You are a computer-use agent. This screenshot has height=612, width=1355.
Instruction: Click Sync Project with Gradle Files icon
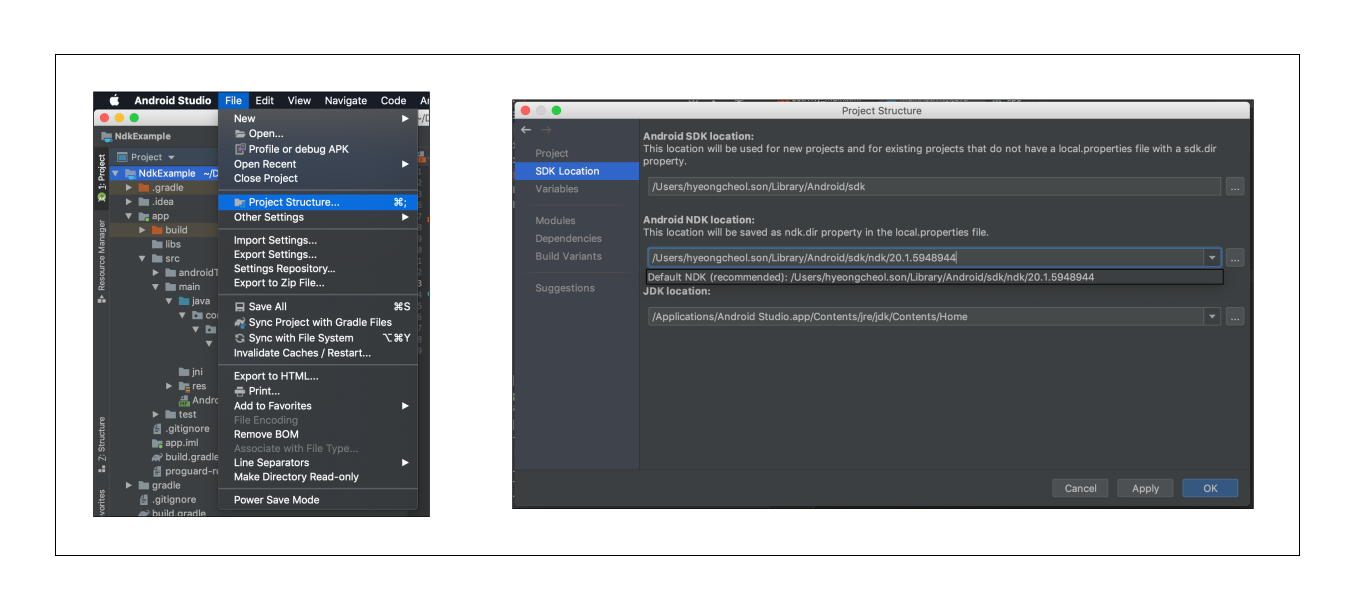point(240,322)
